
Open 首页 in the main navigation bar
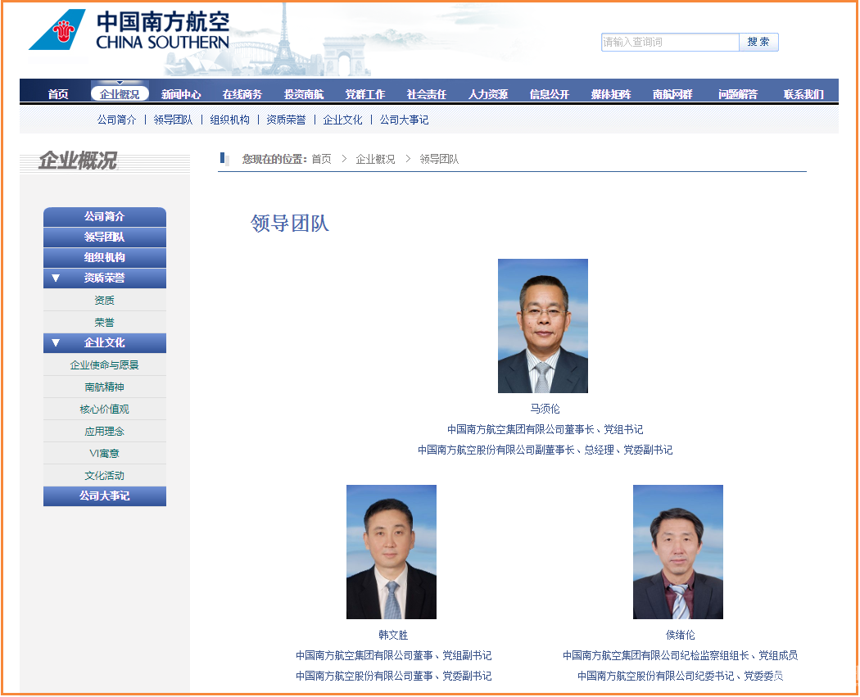[x=58, y=94]
